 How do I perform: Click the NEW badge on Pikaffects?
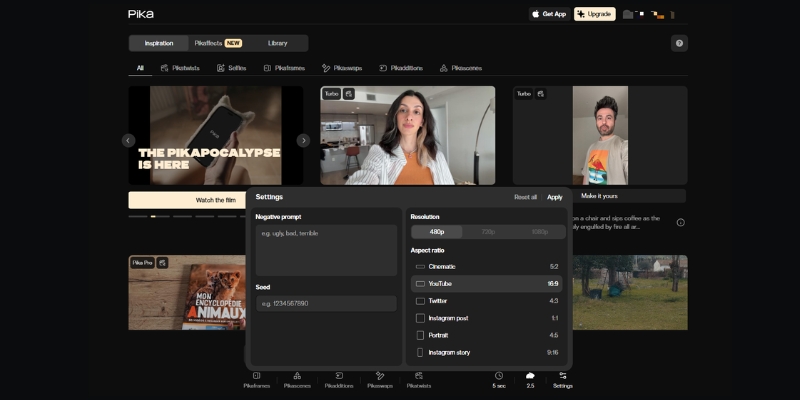[x=233, y=43]
